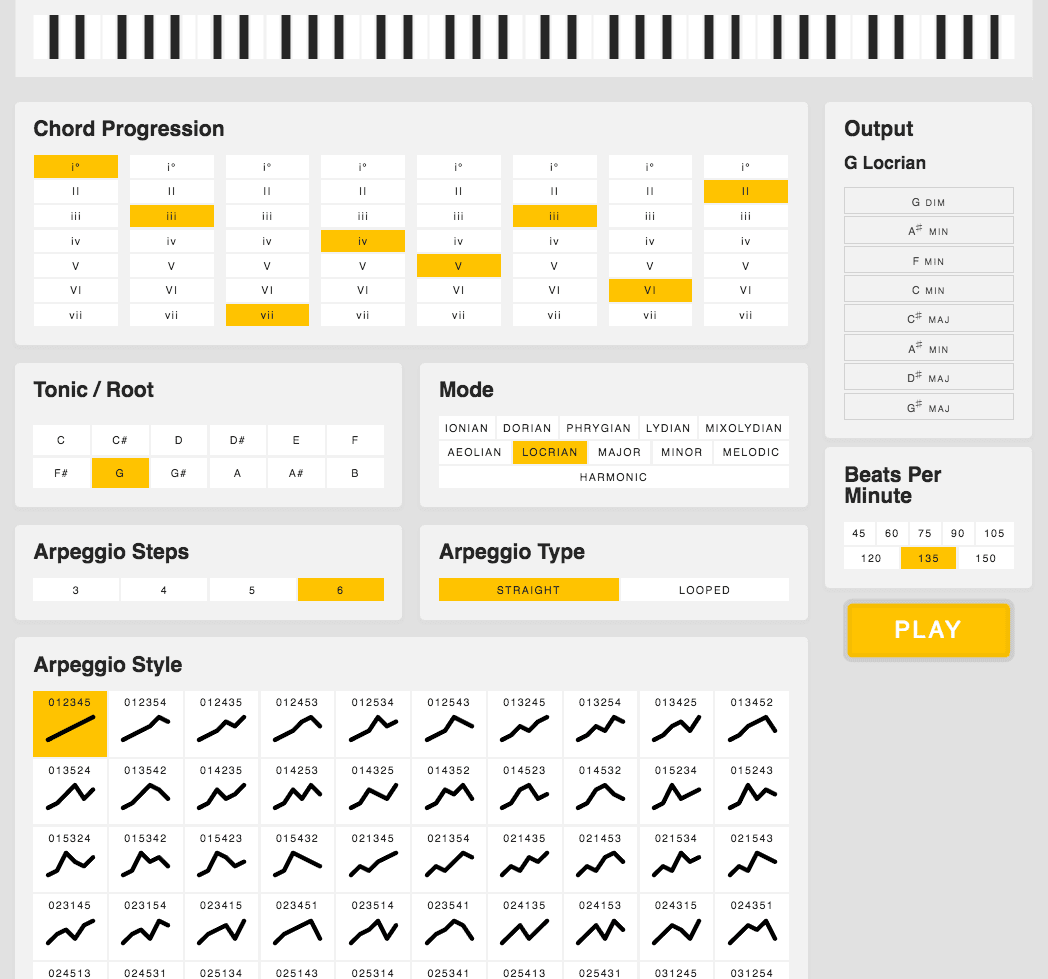This screenshot has width=1048, height=979.
Task: Toggle chord II in the last column
Action: (x=745, y=190)
